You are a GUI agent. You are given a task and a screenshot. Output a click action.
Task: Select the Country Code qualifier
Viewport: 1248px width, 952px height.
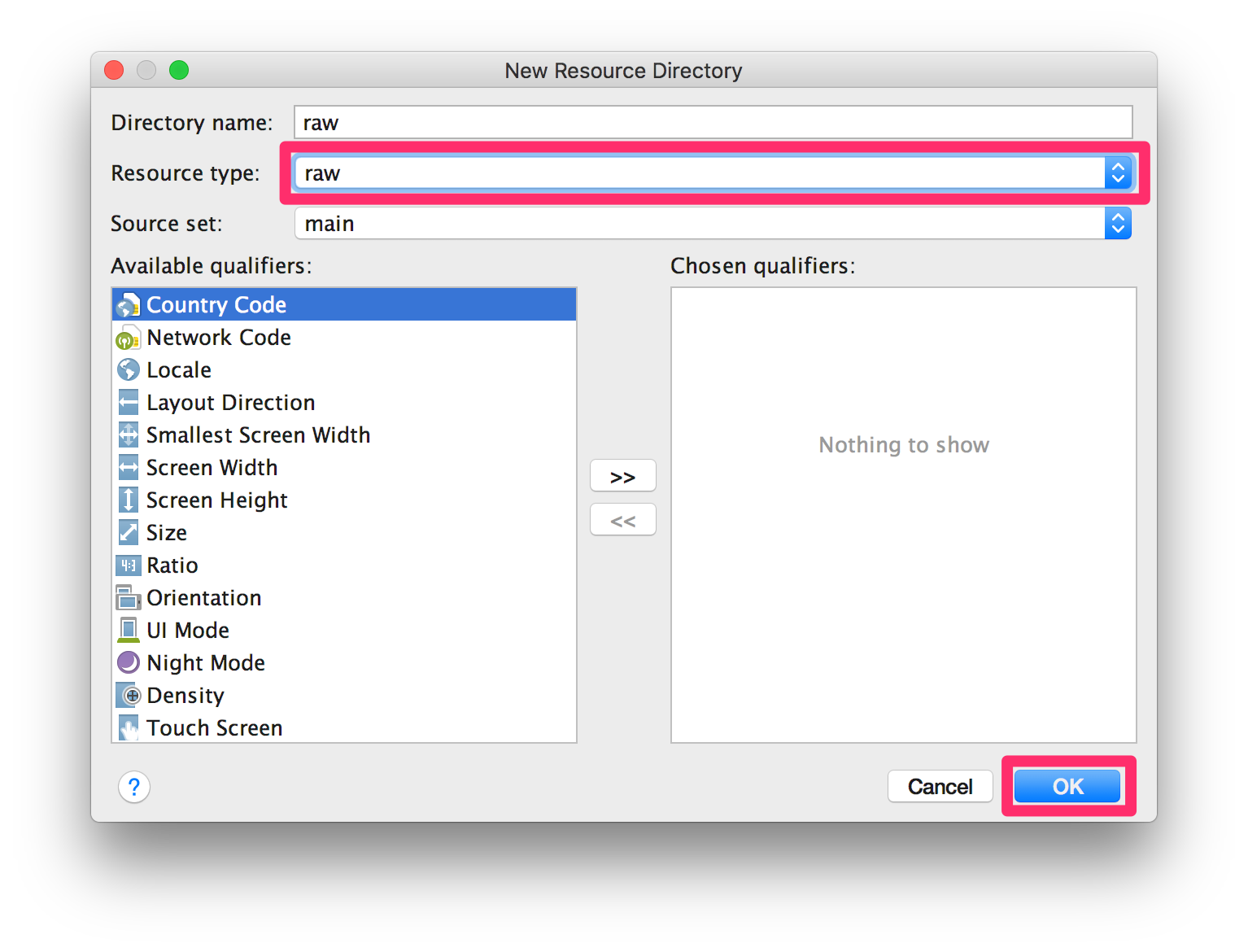click(344, 304)
